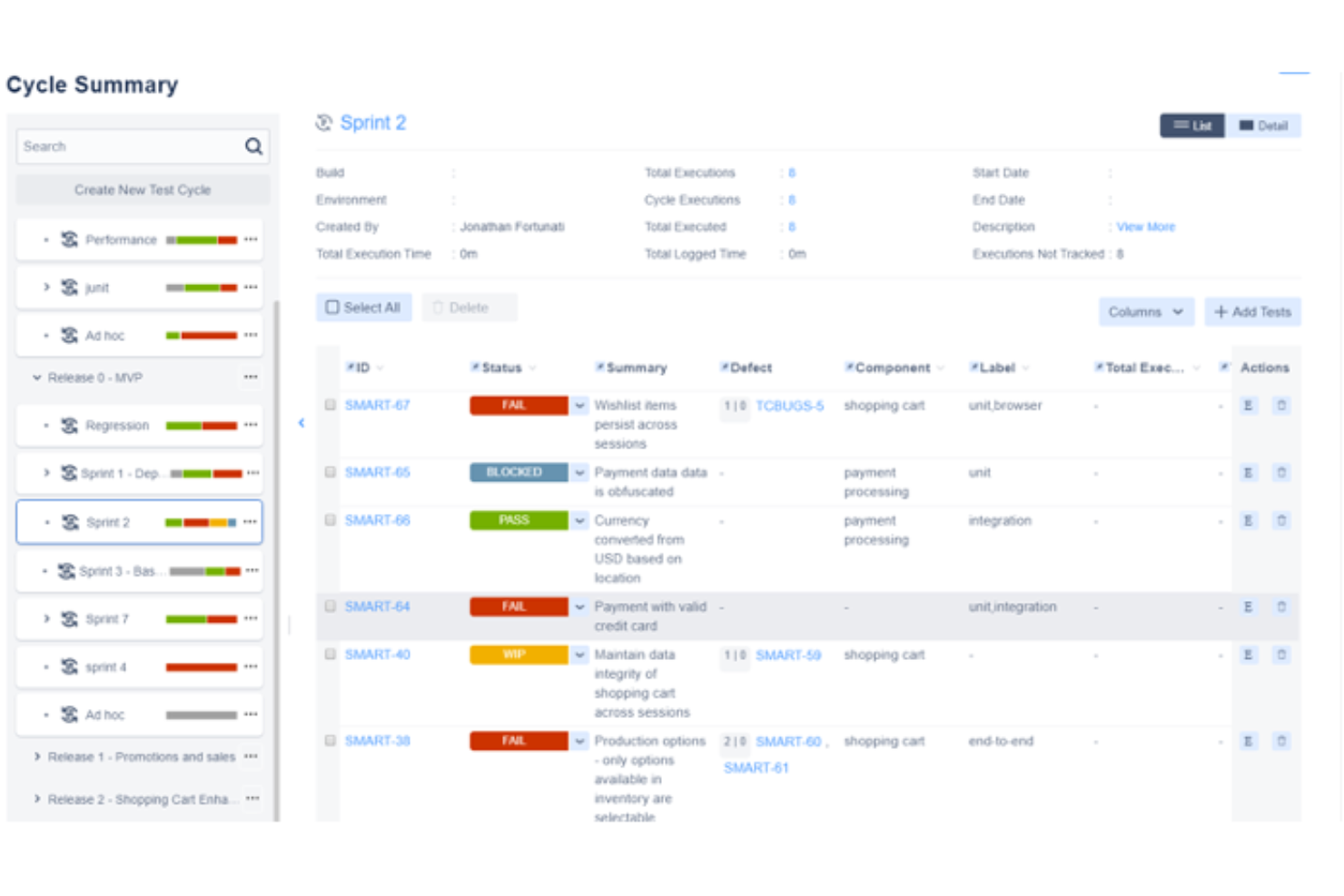1344x896 pixels.
Task: Open the TCBUGS-5 defect link
Action: [788, 406]
